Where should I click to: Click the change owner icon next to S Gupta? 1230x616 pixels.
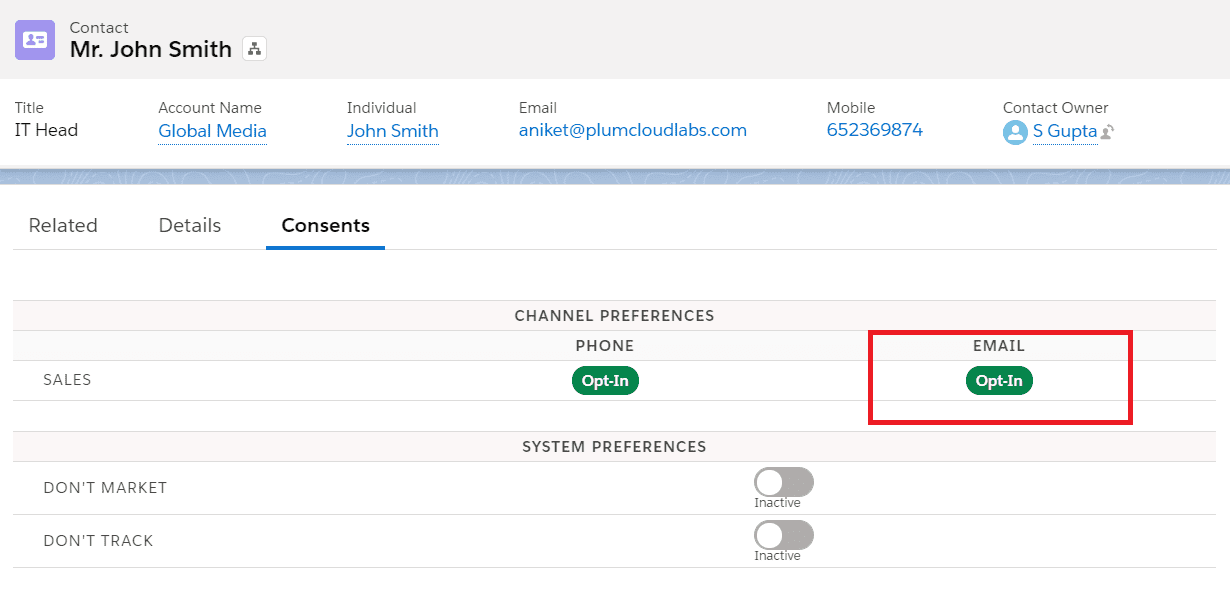click(x=1108, y=132)
